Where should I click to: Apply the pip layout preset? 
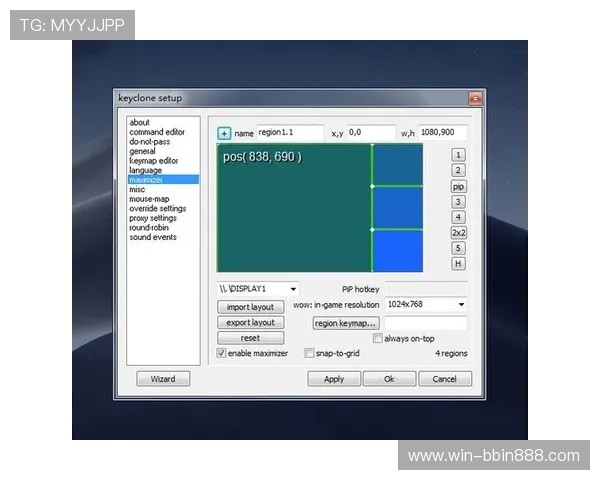point(458,186)
